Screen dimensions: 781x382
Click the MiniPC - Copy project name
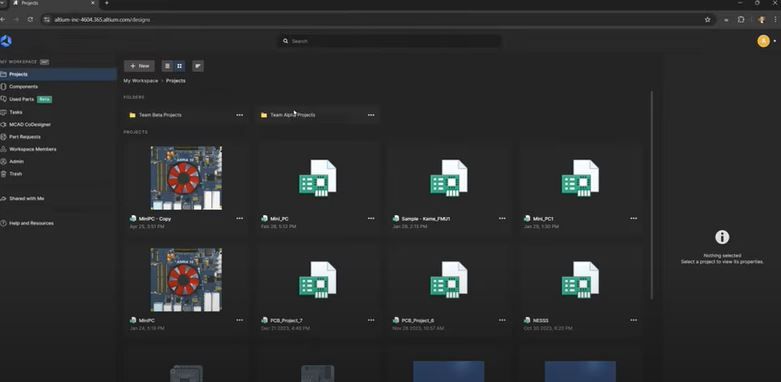155,219
